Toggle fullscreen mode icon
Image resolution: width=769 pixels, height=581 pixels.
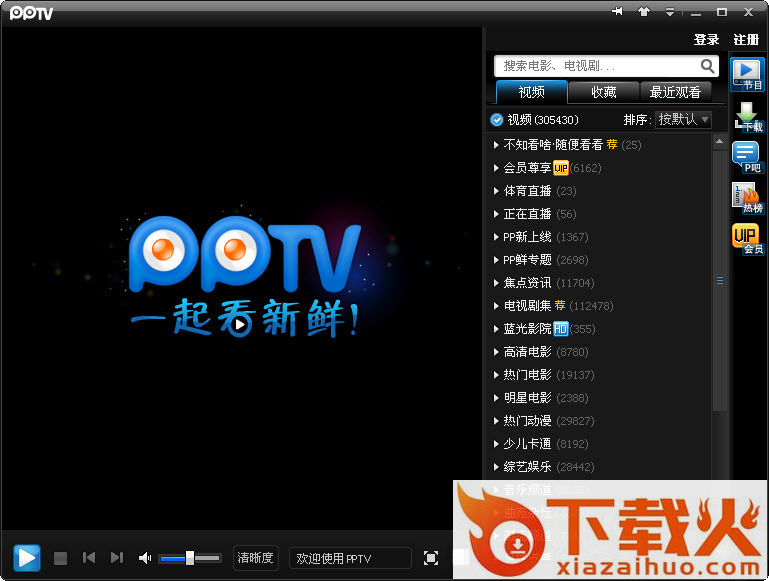click(431, 558)
